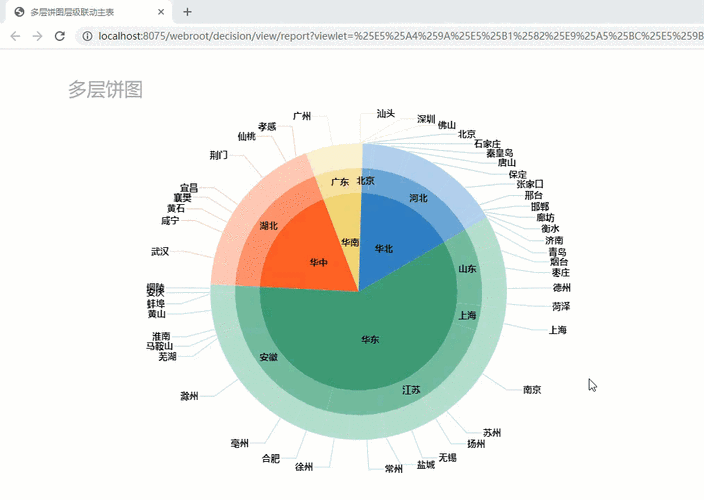Click the 北京 middle ring label
Image resolution: width=704 pixels, height=500 pixels.
click(365, 180)
